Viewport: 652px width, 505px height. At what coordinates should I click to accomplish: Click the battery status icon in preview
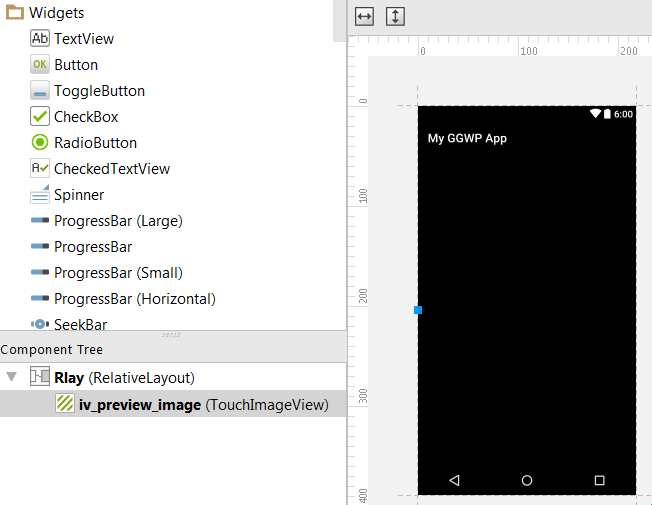click(607, 114)
